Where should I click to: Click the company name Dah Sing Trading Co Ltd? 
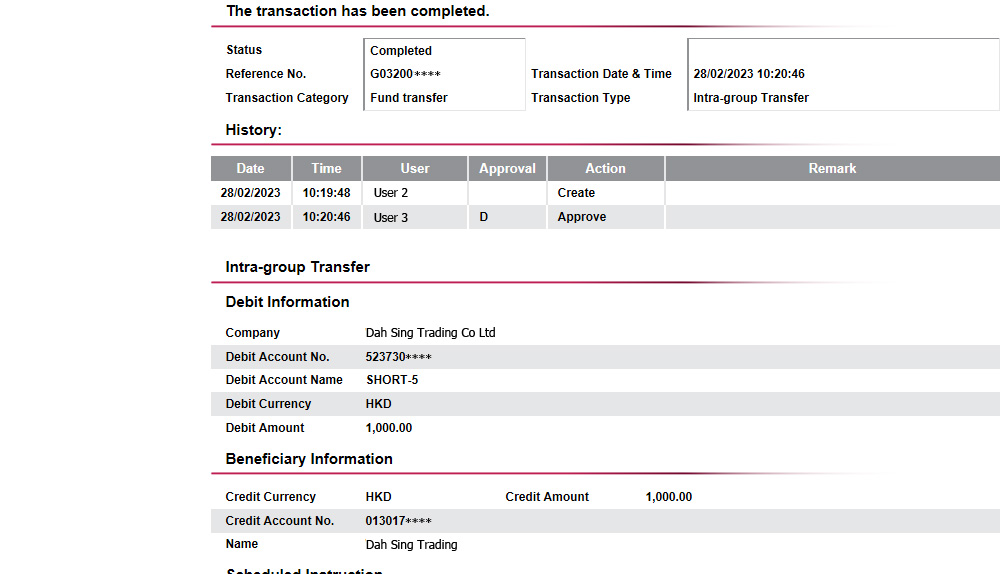(430, 333)
